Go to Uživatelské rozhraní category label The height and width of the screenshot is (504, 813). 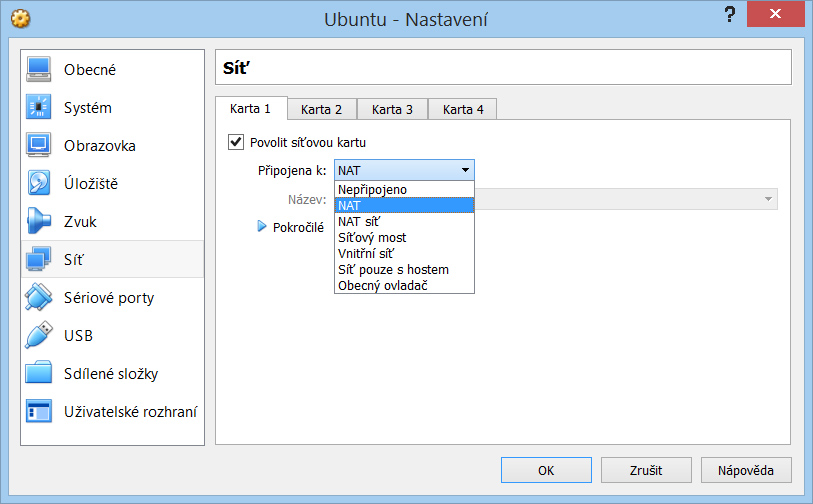[130, 411]
